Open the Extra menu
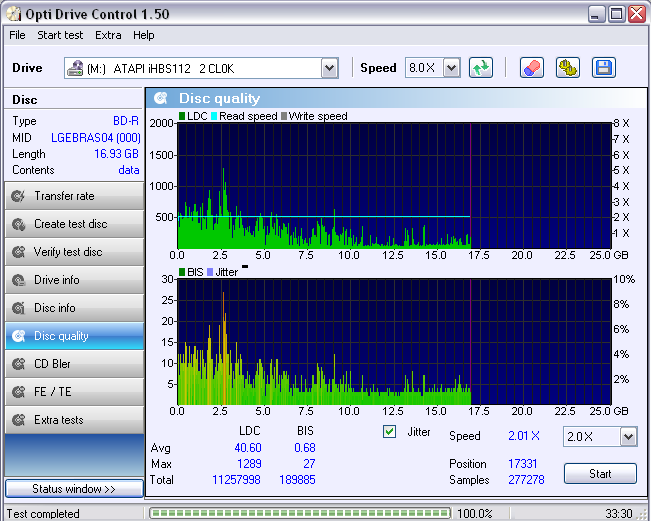Screen dimensions: 651x521 point(108,35)
